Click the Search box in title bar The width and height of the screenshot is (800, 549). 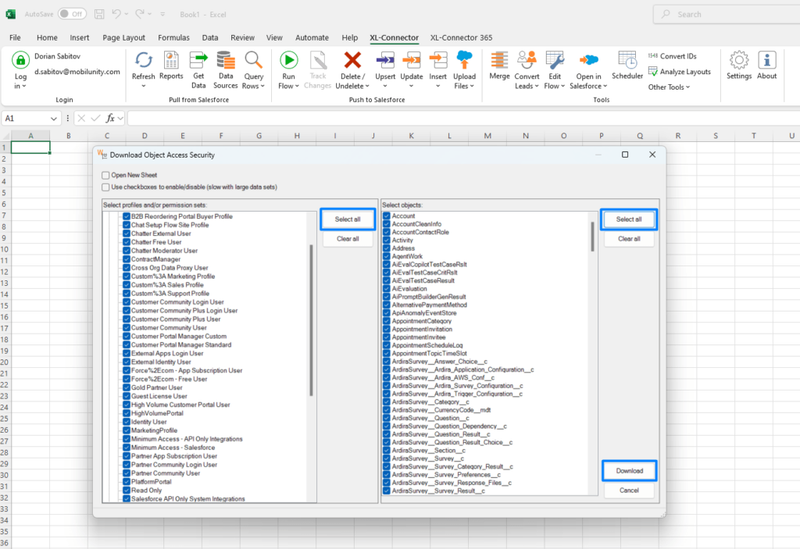727,14
